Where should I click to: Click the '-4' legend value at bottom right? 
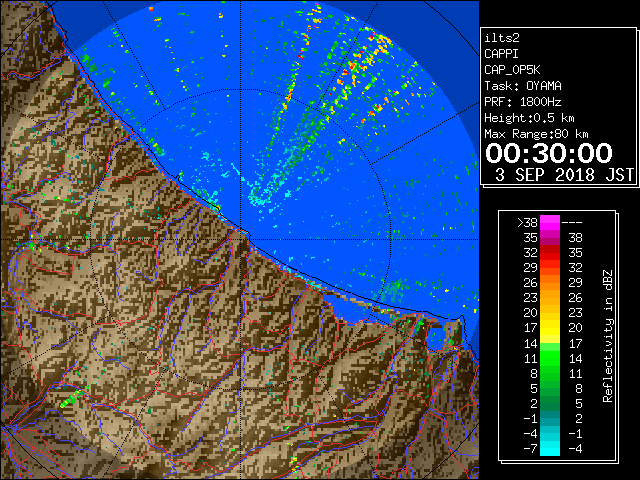tap(575, 449)
